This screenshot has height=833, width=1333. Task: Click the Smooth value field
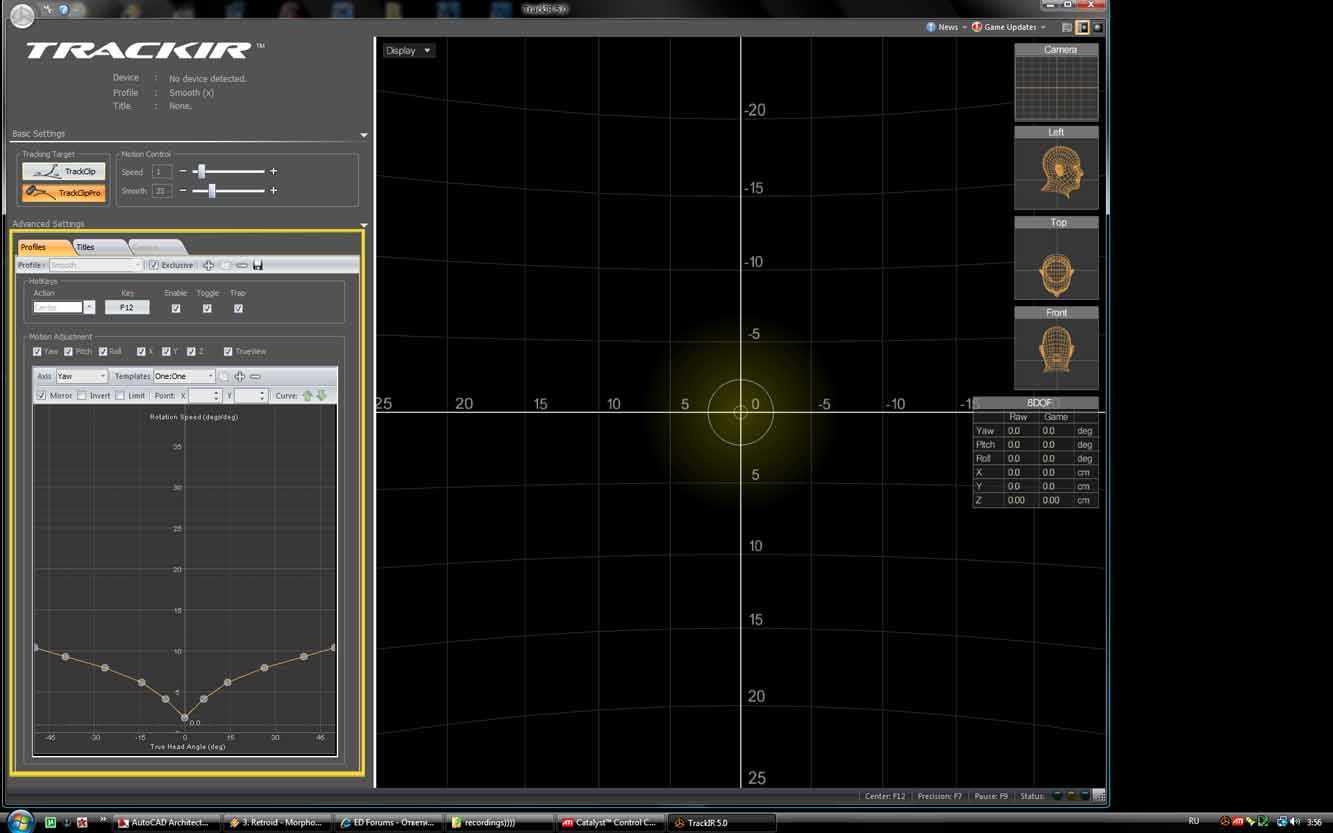[x=161, y=191]
